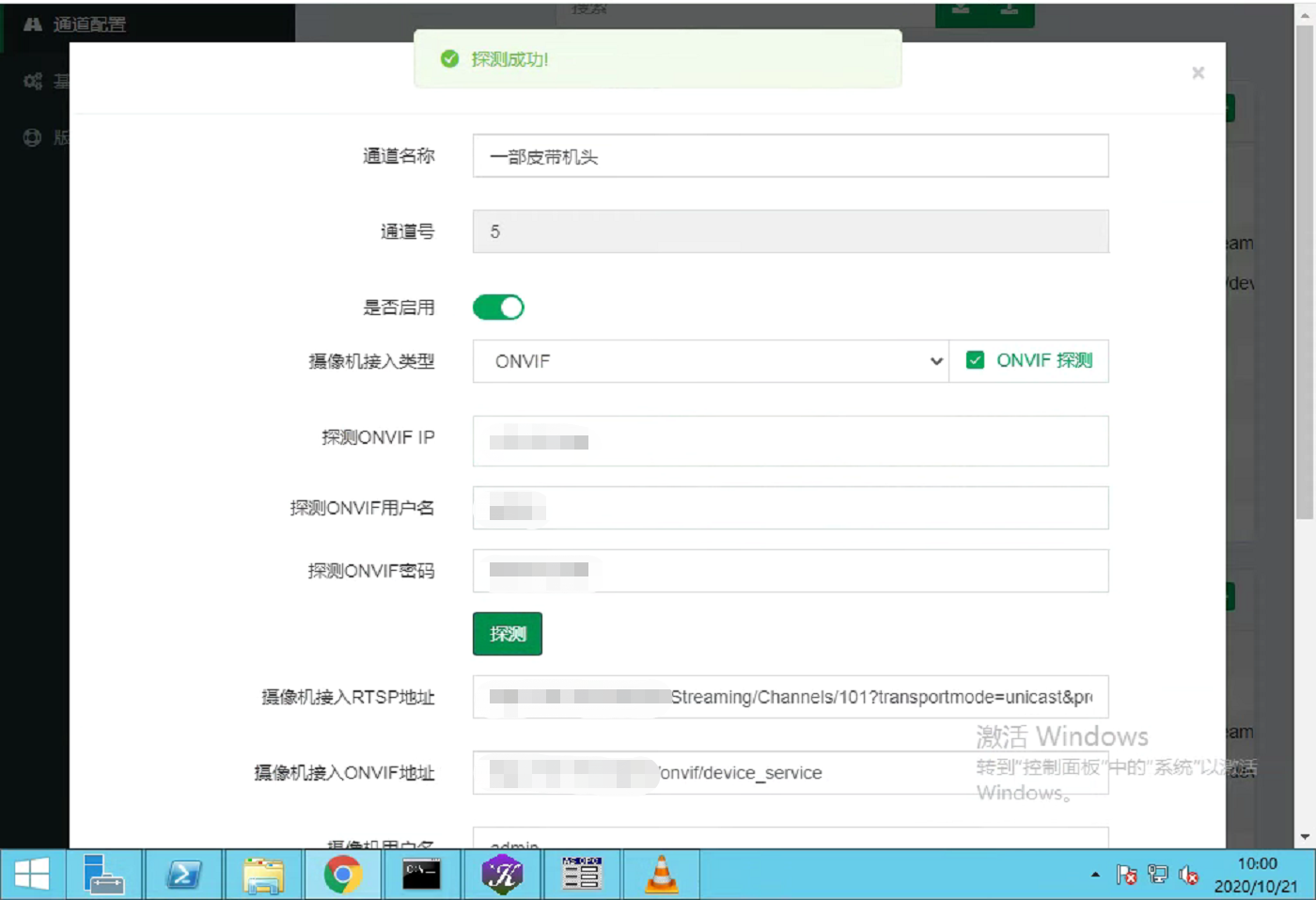
Task: Open VLC media player from taskbar
Action: [x=662, y=875]
